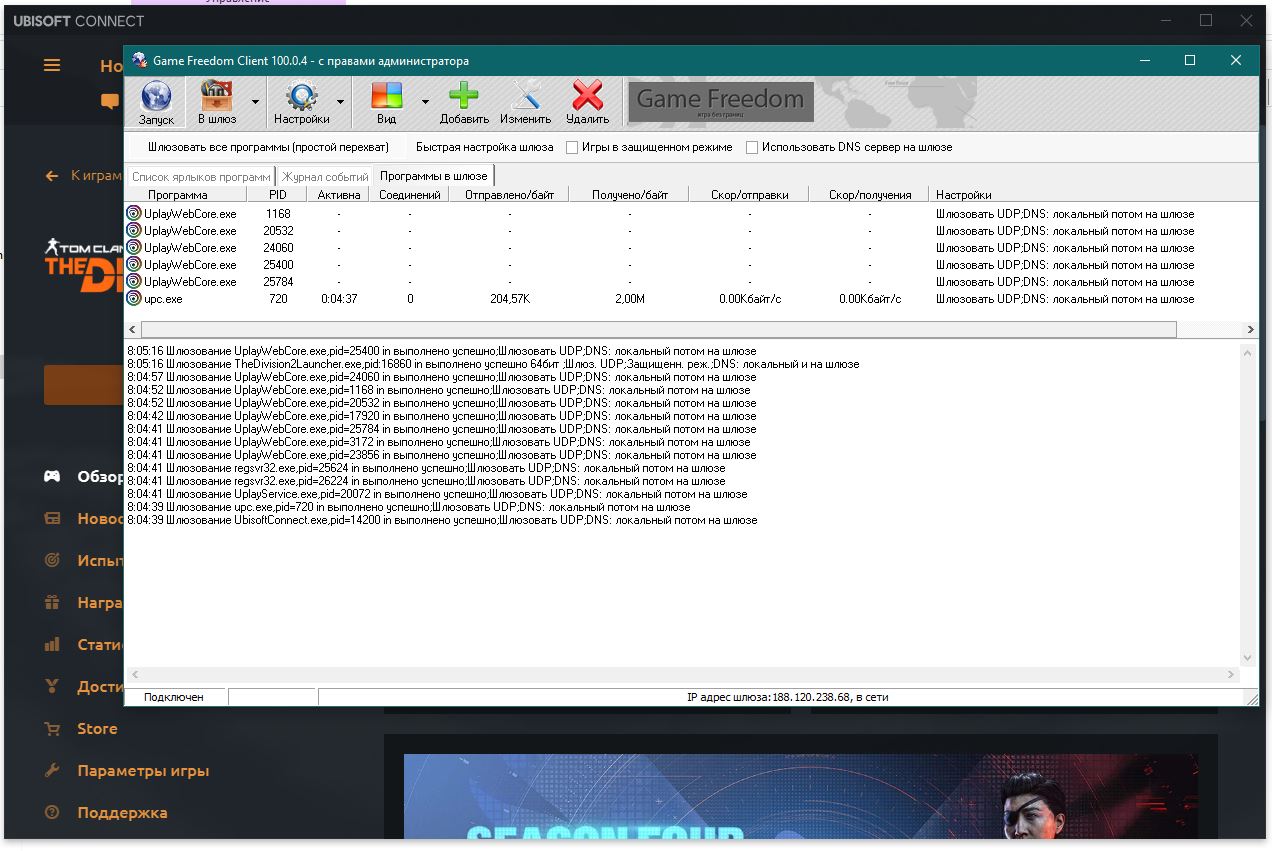
Task: Open 'Параметры игры' in the sidebar
Action: click(x=143, y=771)
